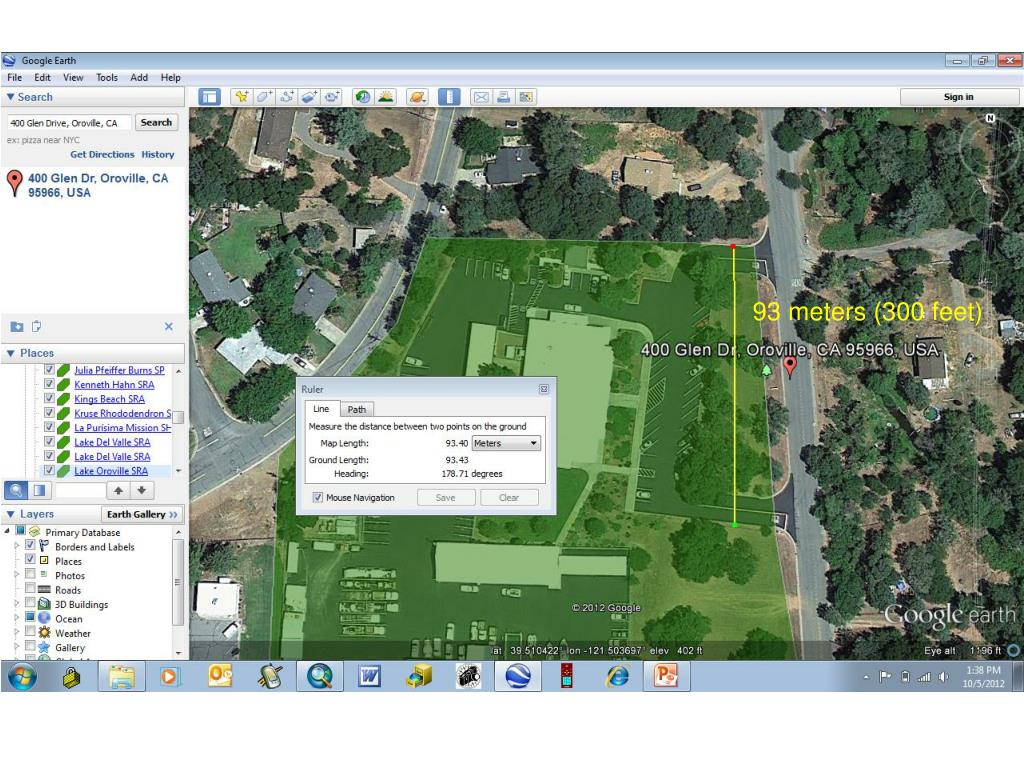This screenshot has width=1024, height=768.
Task: Add a placemark with the pushpin tool
Action: point(242,97)
